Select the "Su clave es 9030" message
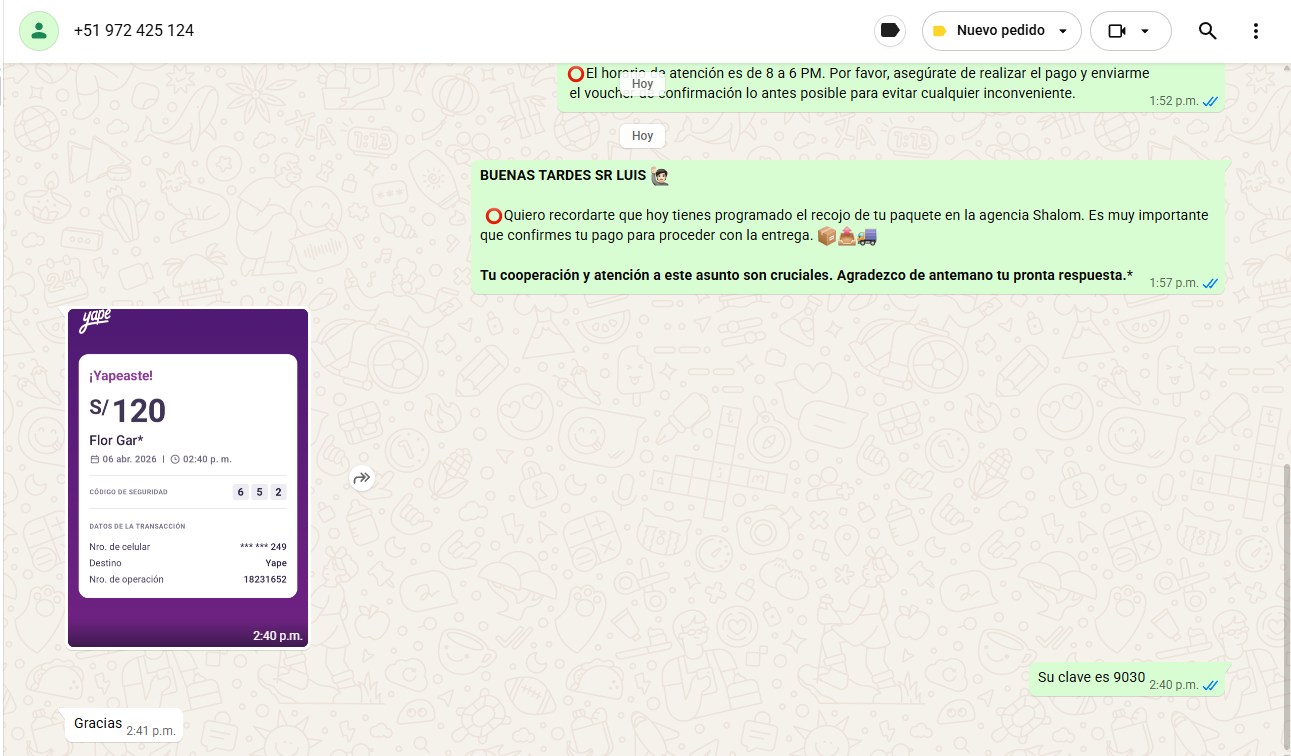The height and width of the screenshot is (756, 1291). [1091, 677]
